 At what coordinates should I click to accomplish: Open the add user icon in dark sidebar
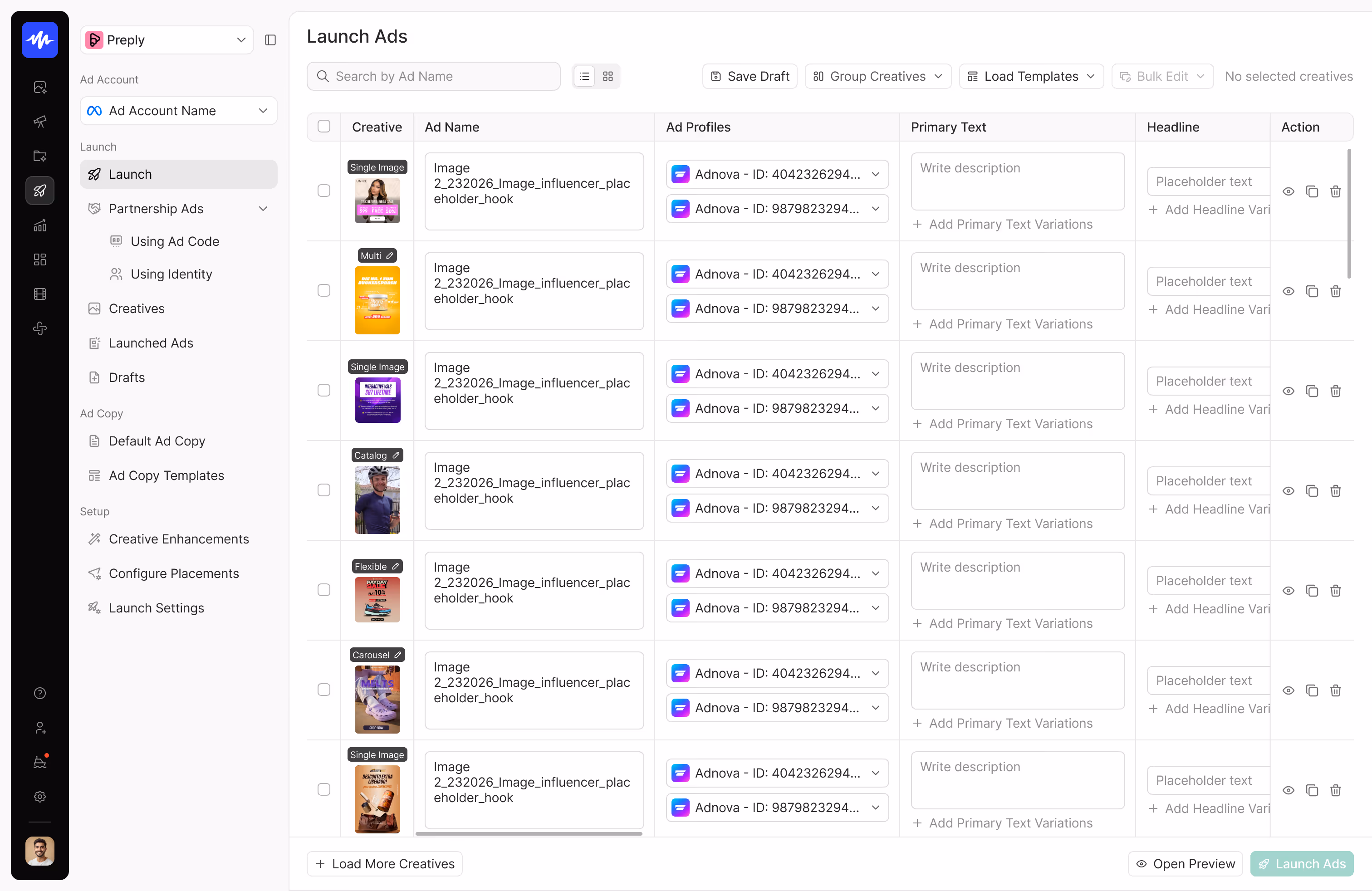[40, 727]
